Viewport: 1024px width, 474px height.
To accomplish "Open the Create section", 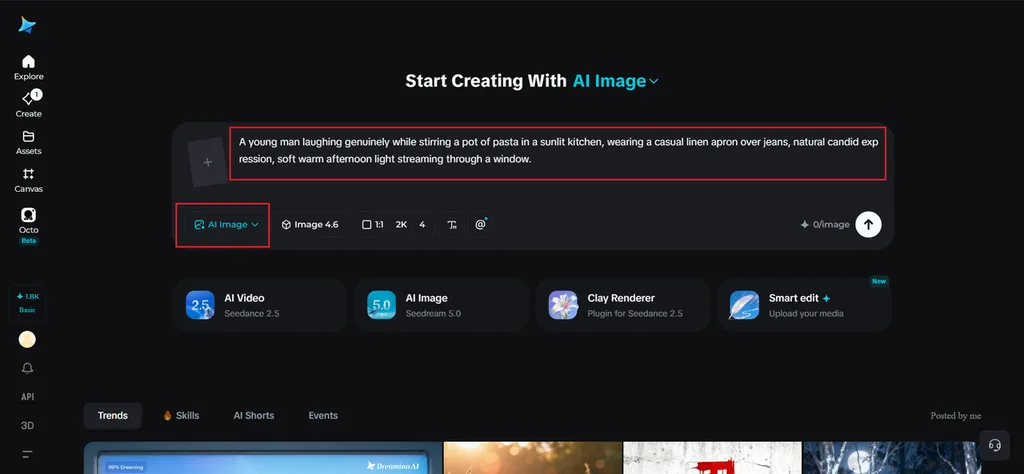I will (28, 105).
